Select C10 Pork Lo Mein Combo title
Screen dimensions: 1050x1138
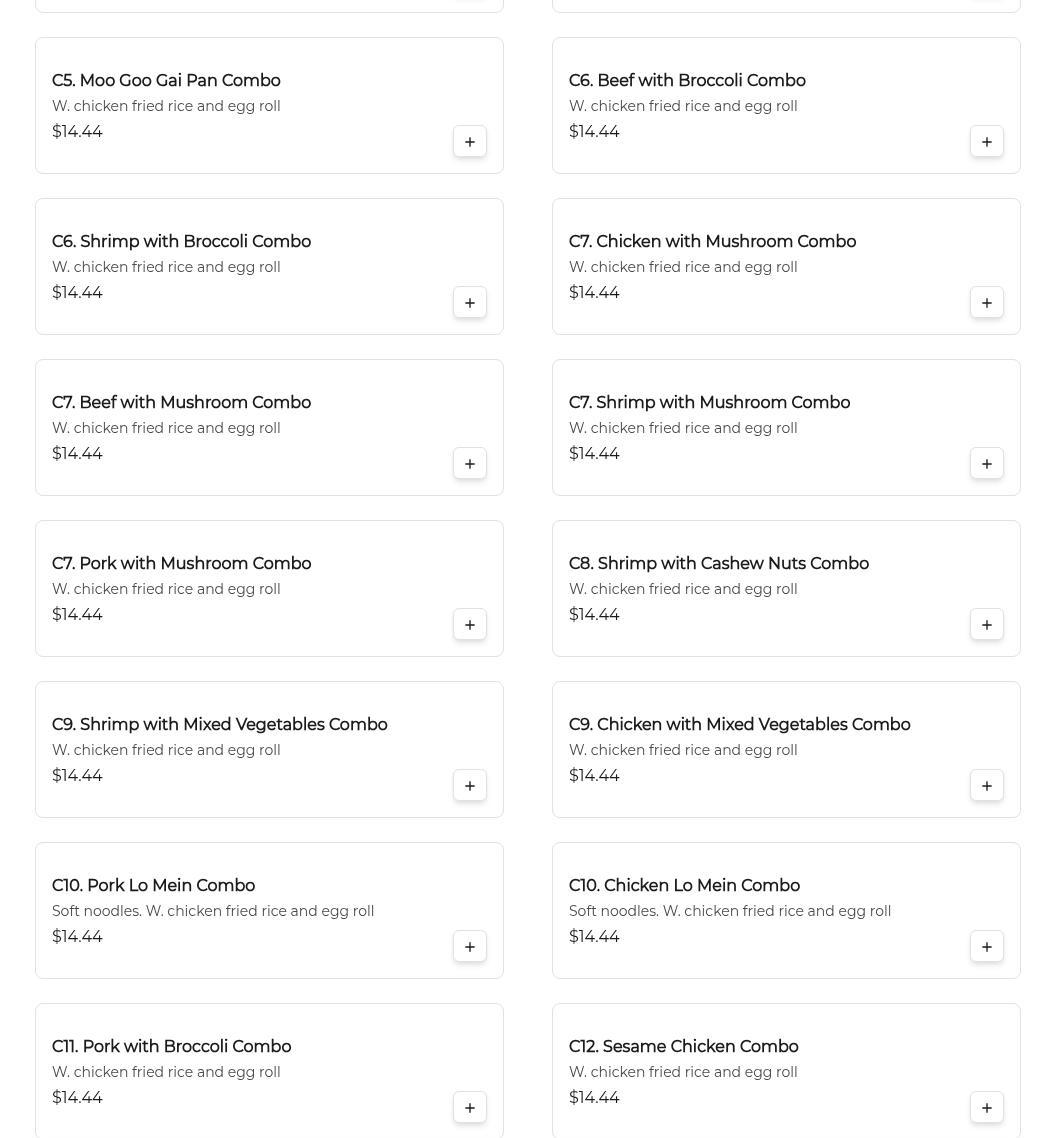pos(153,886)
